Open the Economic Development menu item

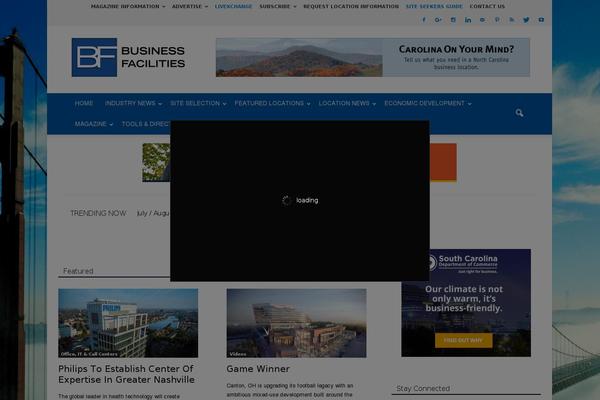[424, 103]
